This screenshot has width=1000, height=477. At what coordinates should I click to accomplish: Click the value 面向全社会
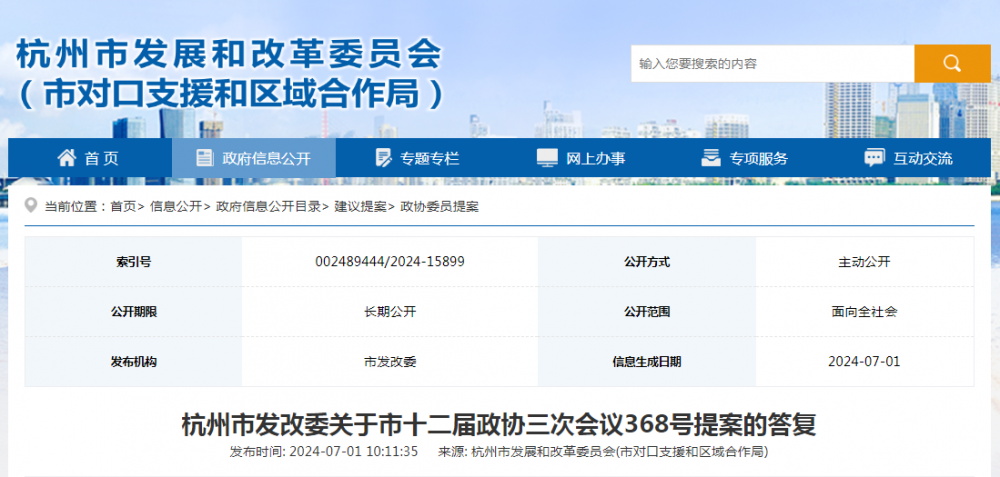[x=864, y=312]
